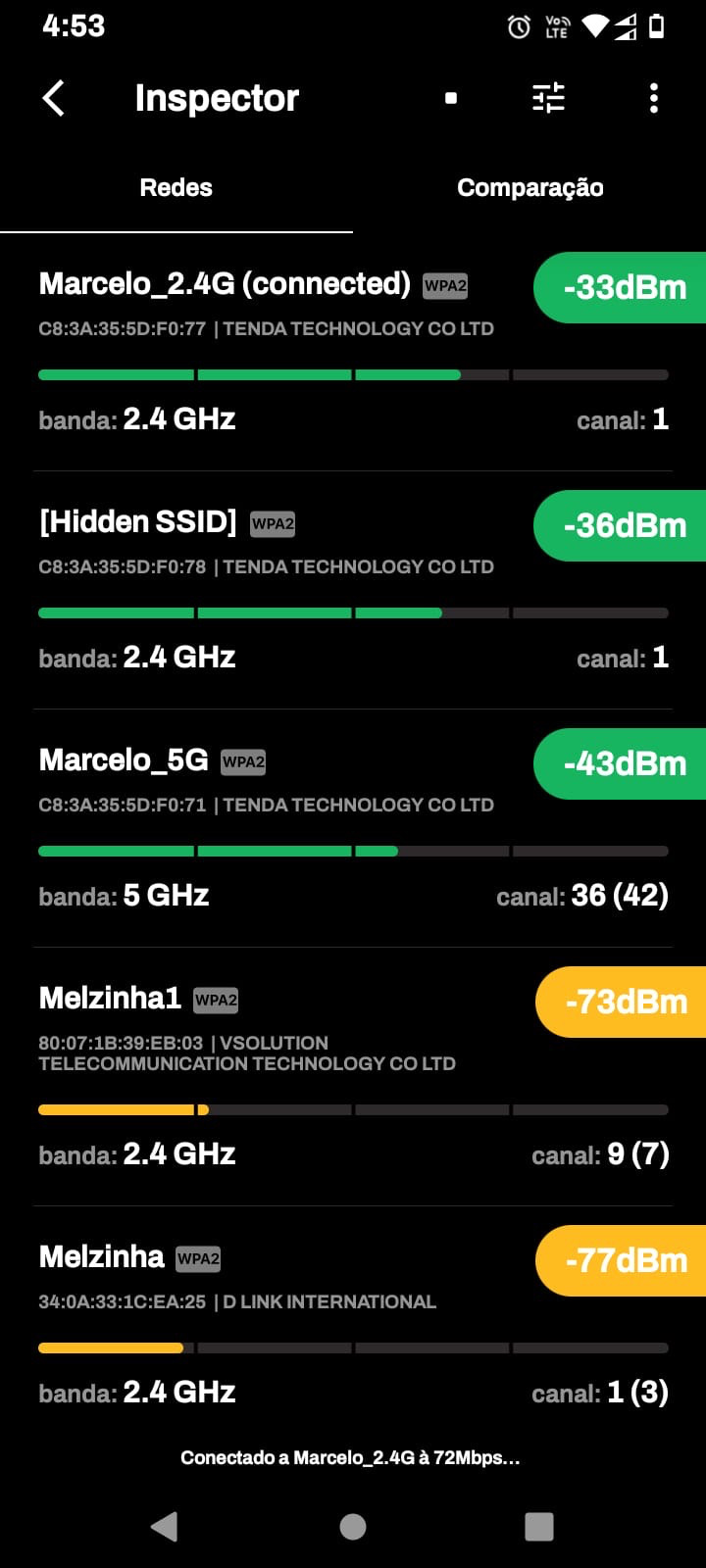Tap the connection status message at bottom
The width and height of the screenshot is (706, 1568).
(350, 1458)
